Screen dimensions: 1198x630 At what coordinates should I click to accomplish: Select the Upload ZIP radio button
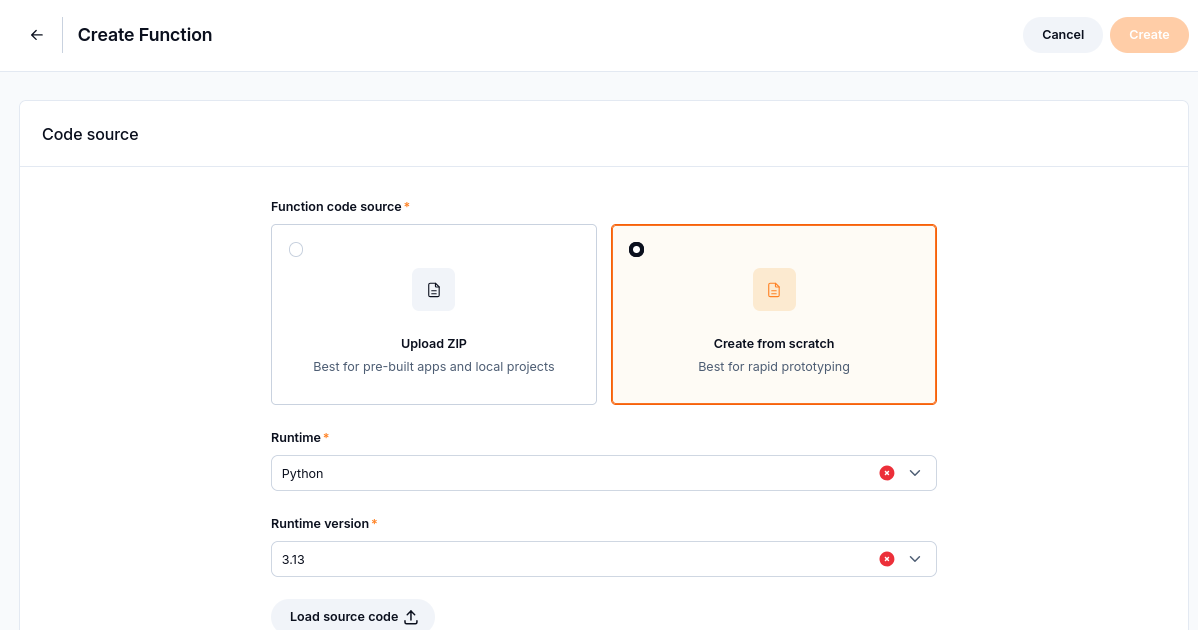click(x=296, y=250)
